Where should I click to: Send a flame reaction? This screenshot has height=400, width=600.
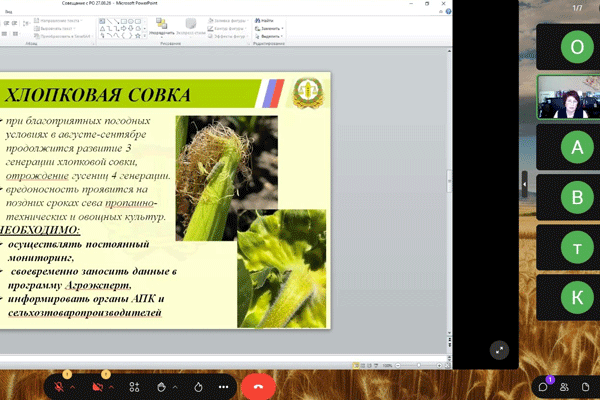(x=198, y=387)
